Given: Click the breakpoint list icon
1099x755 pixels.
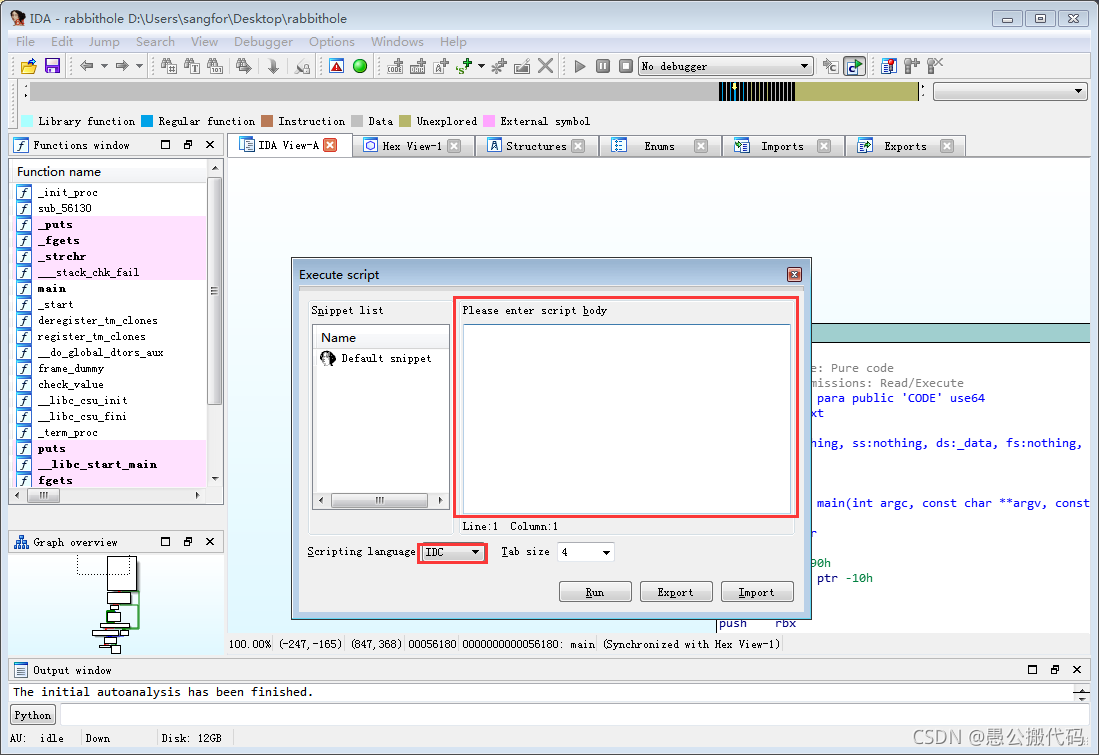Looking at the screenshot, I should point(889,67).
